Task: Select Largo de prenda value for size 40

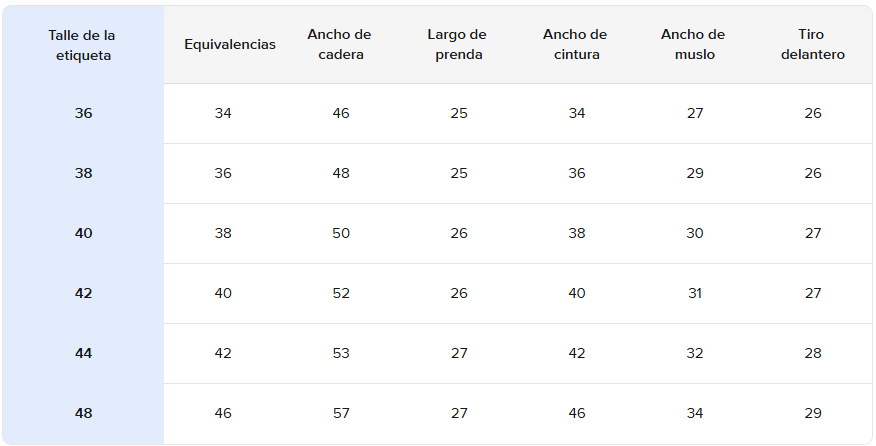Action: (x=458, y=233)
